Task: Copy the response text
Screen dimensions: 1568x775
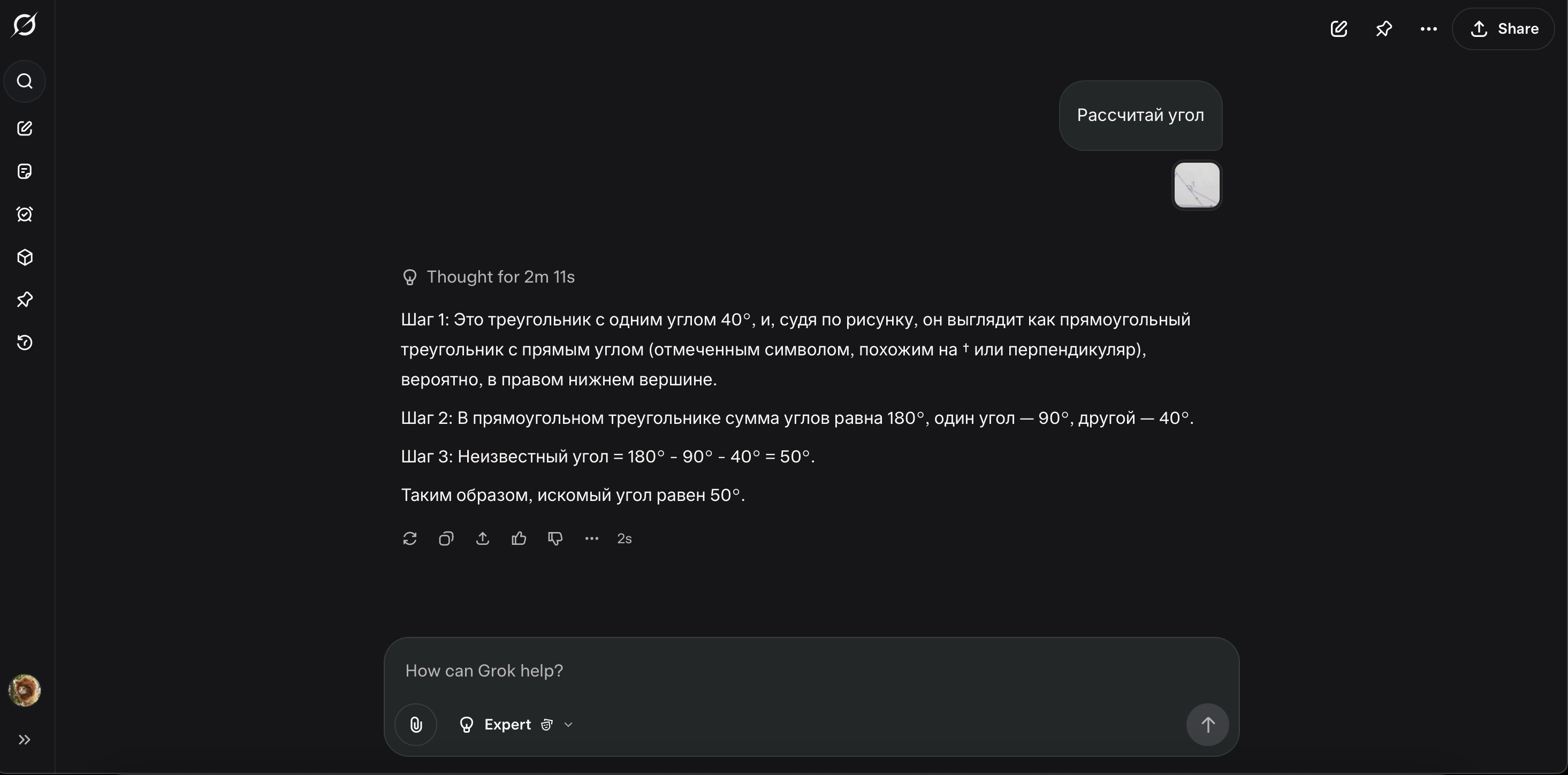Action: [446, 539]
